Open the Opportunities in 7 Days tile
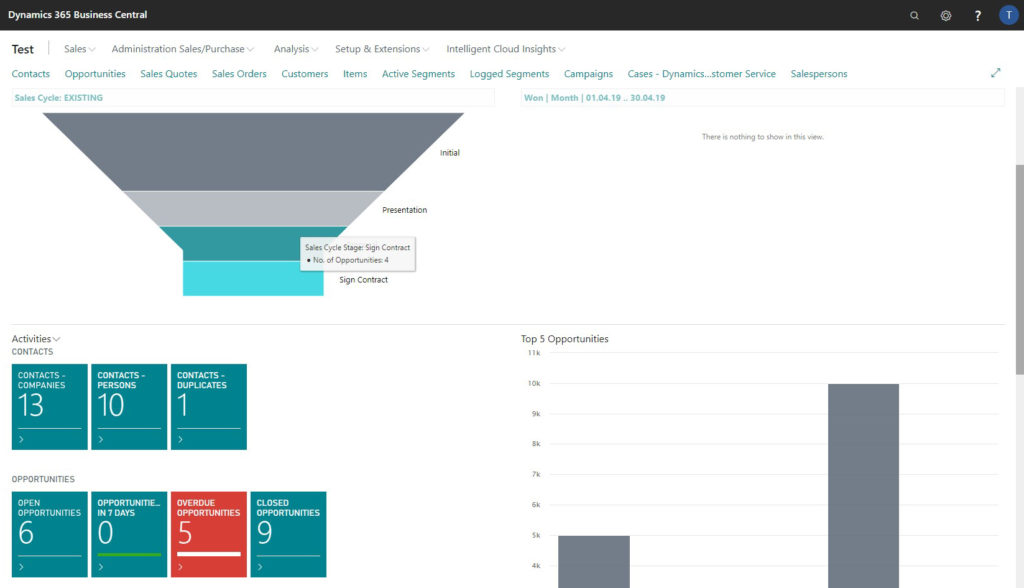 [129, 534]
